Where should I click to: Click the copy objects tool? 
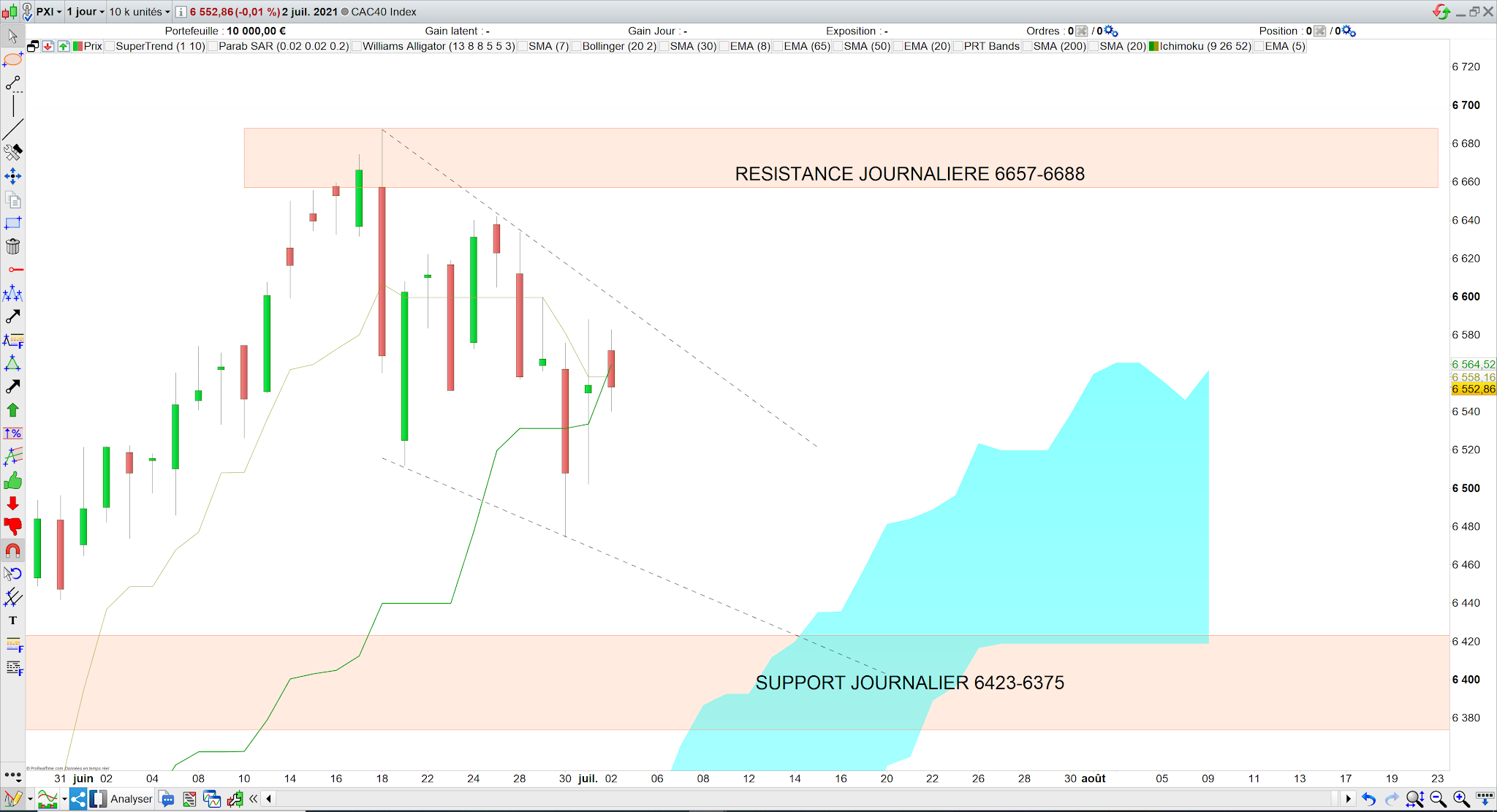point(12,200)
